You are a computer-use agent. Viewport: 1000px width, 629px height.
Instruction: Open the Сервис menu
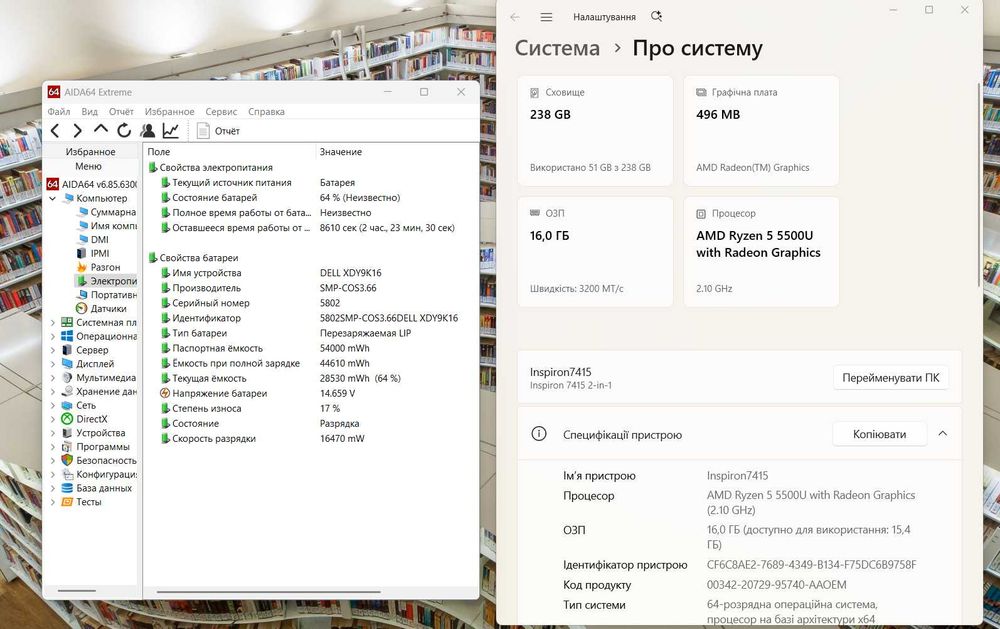click(x=221, y=112)
